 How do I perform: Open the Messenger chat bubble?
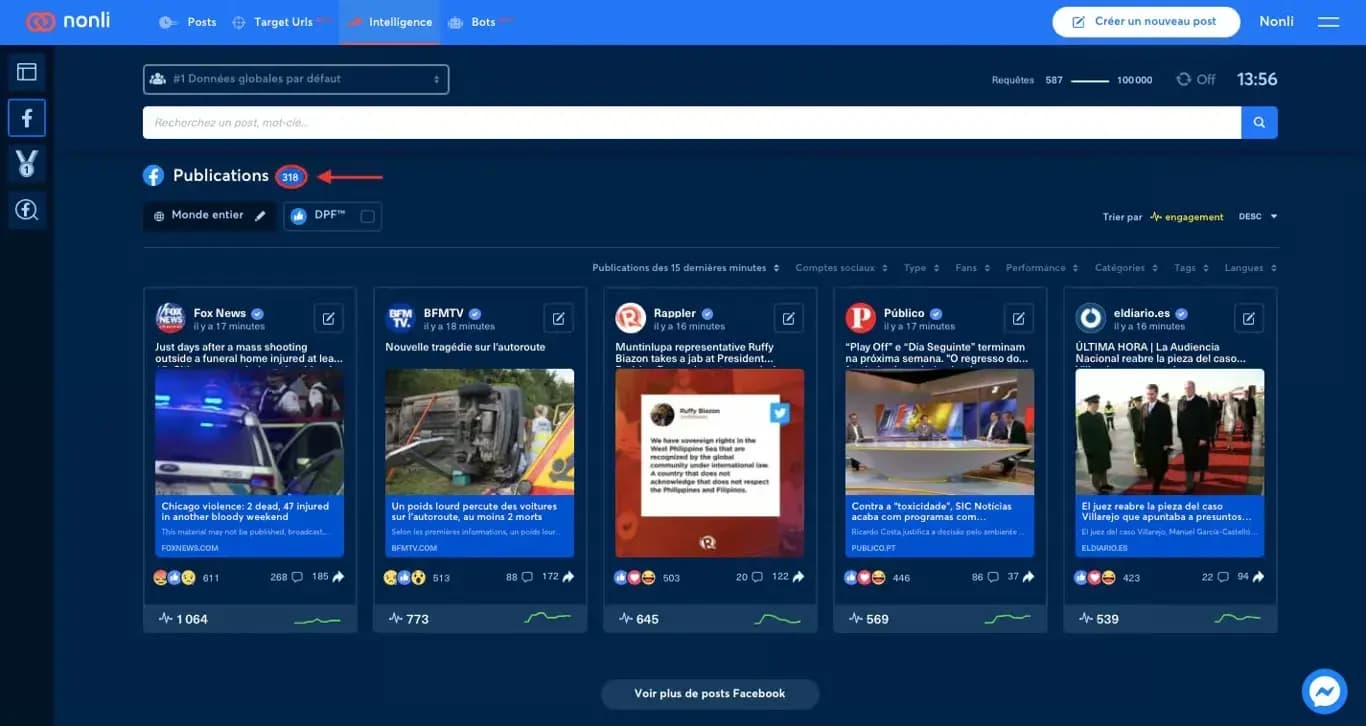tap(1324, 691)
